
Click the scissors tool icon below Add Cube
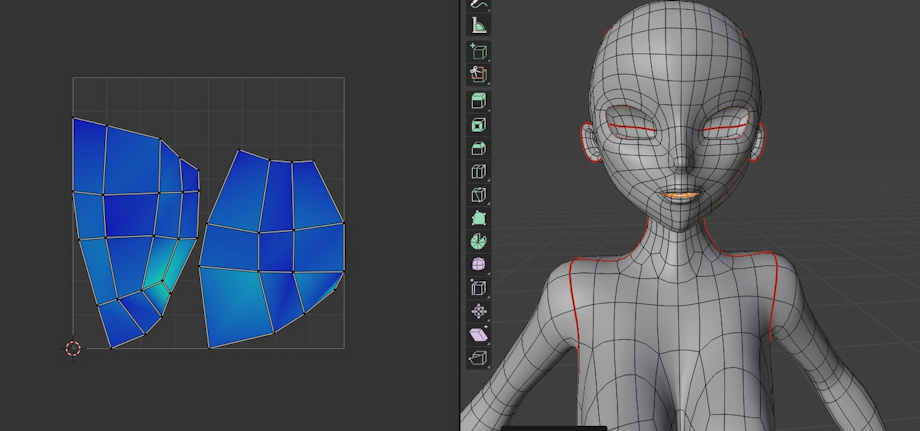[x=478, y=74]
